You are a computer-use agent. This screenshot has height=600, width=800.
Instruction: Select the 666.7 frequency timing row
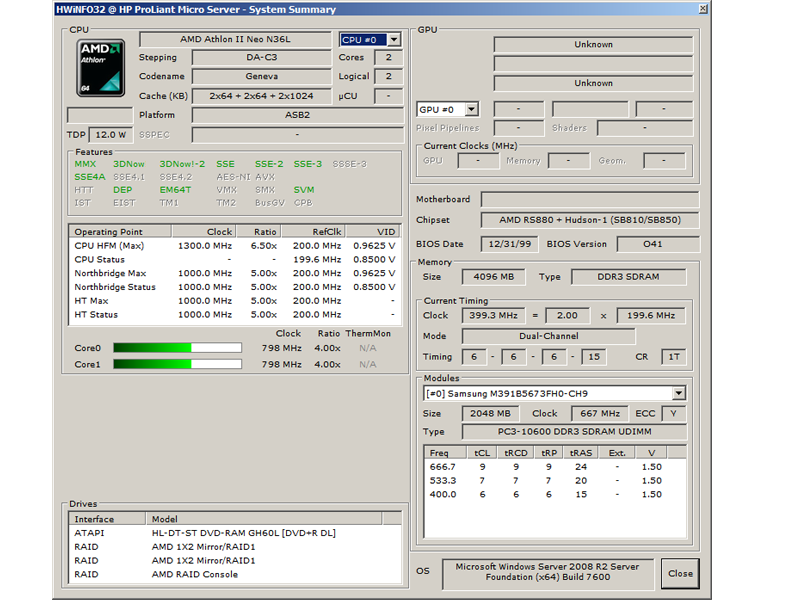pyautogui.click(x=555, y=467)
